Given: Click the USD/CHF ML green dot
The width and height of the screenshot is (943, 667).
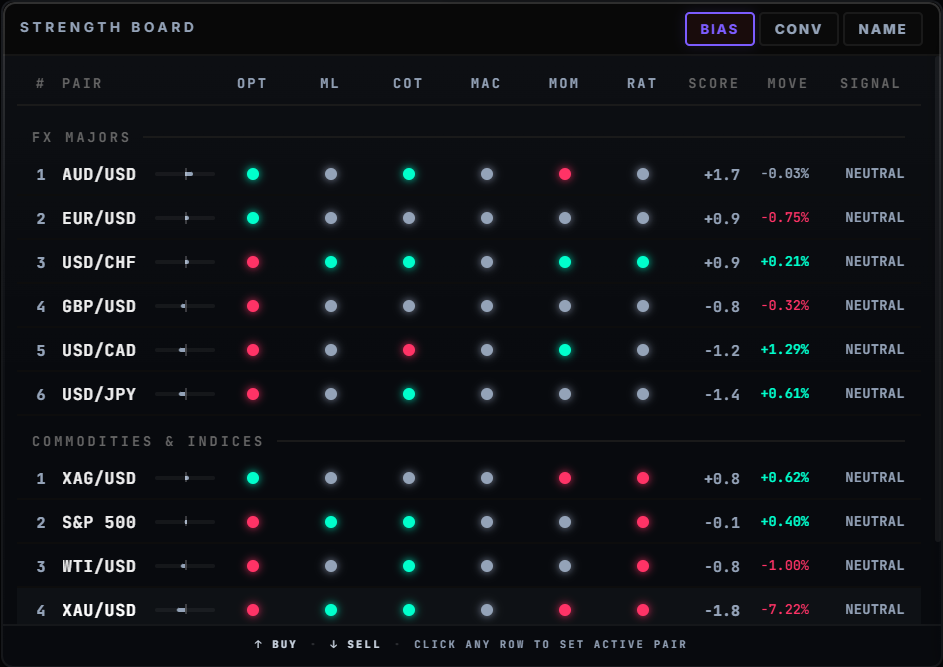Looking at the screenshot, I should pyautogui.click(x=331, y=262).
